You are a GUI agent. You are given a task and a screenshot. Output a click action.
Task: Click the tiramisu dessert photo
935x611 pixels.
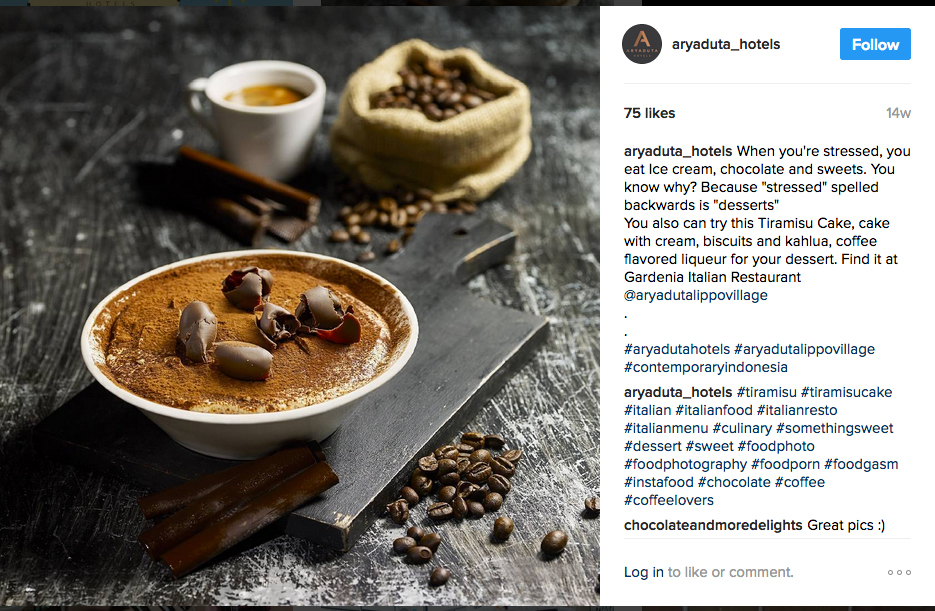click(x=299, y=305)
